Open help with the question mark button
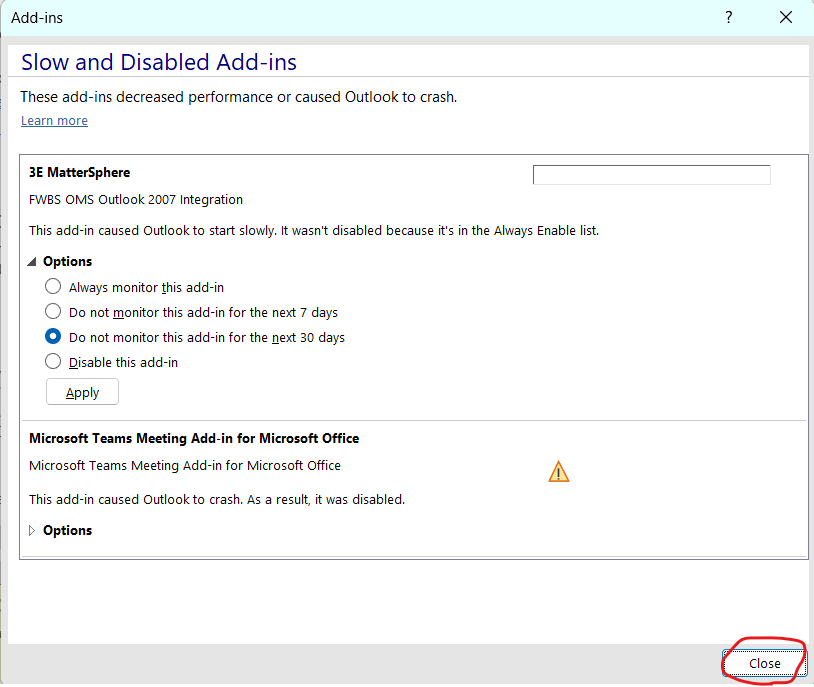Screen dimensions: 814x687 tap(729, 18)
